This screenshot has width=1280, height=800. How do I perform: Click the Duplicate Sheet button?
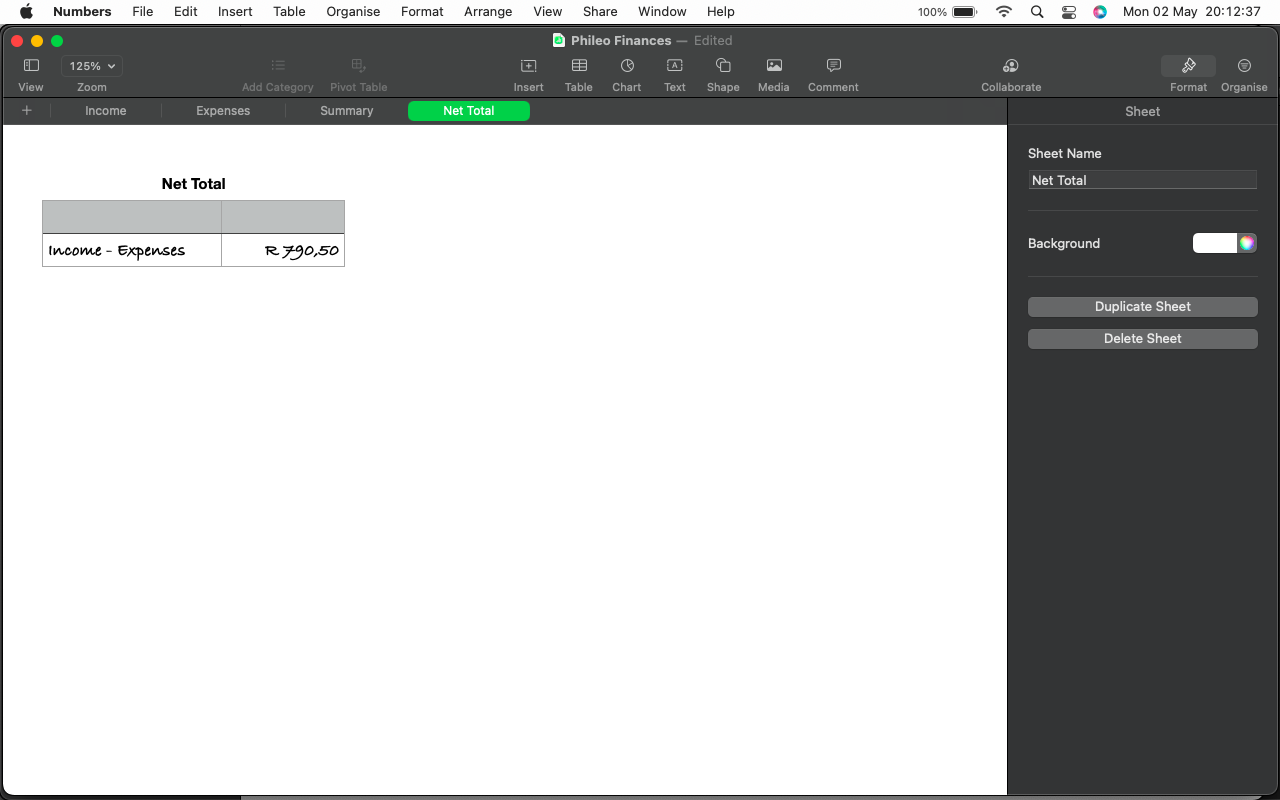coord(1143,307)
